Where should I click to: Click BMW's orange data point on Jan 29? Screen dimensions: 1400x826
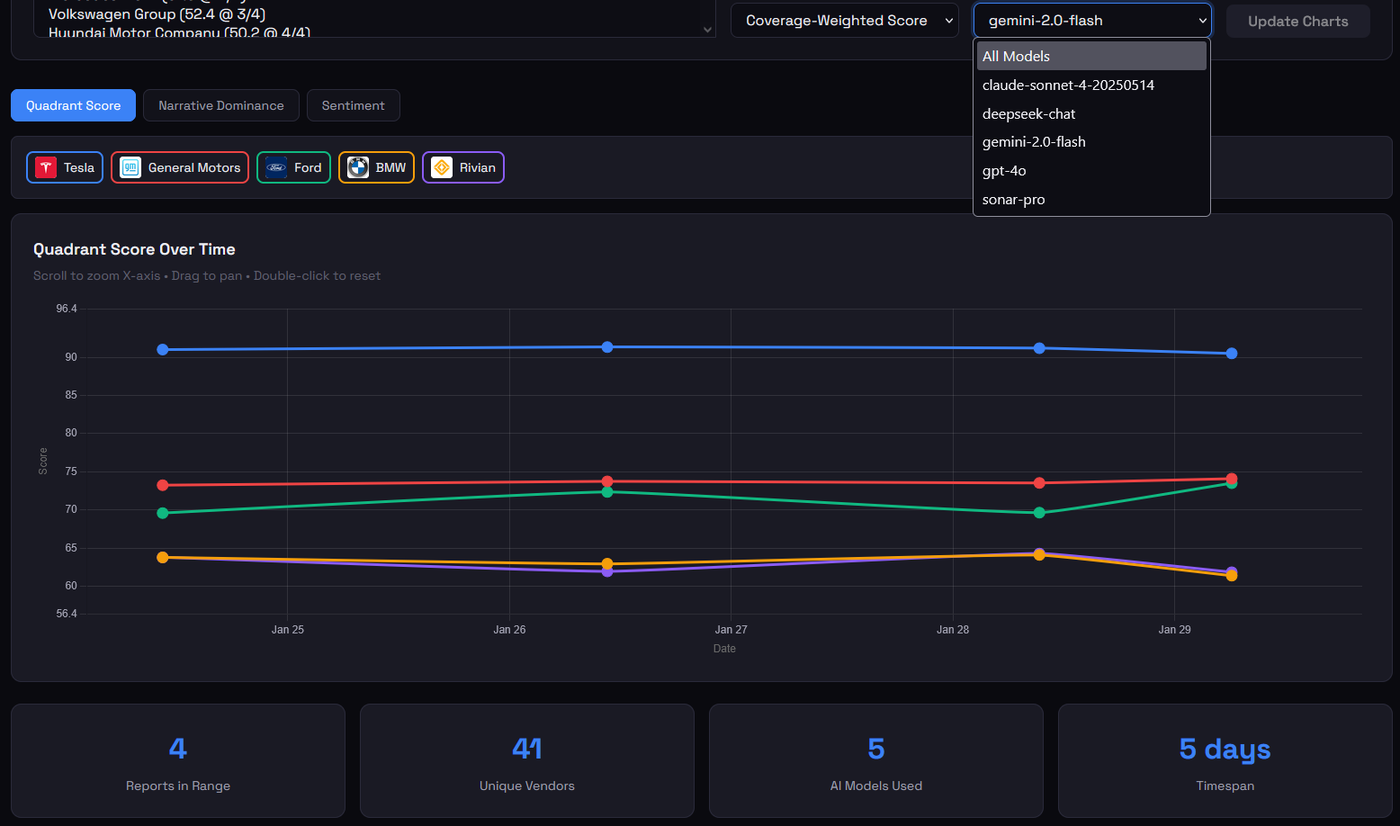[x=1232, y=575]
